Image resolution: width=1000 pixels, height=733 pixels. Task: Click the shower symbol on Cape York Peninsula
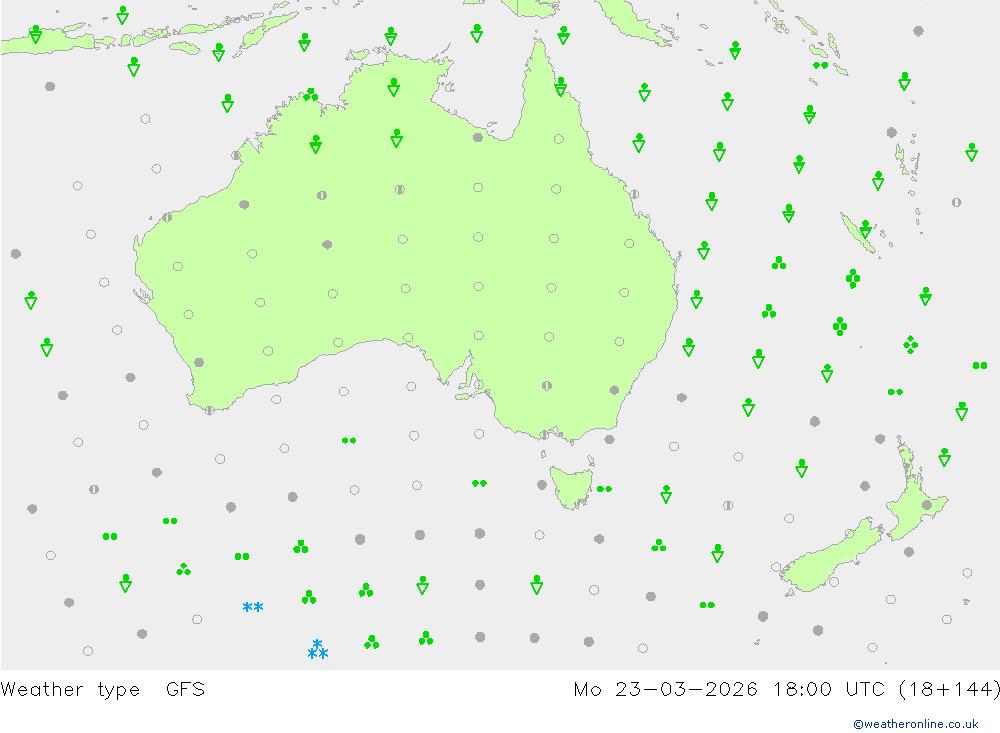[x=561, y=87]
